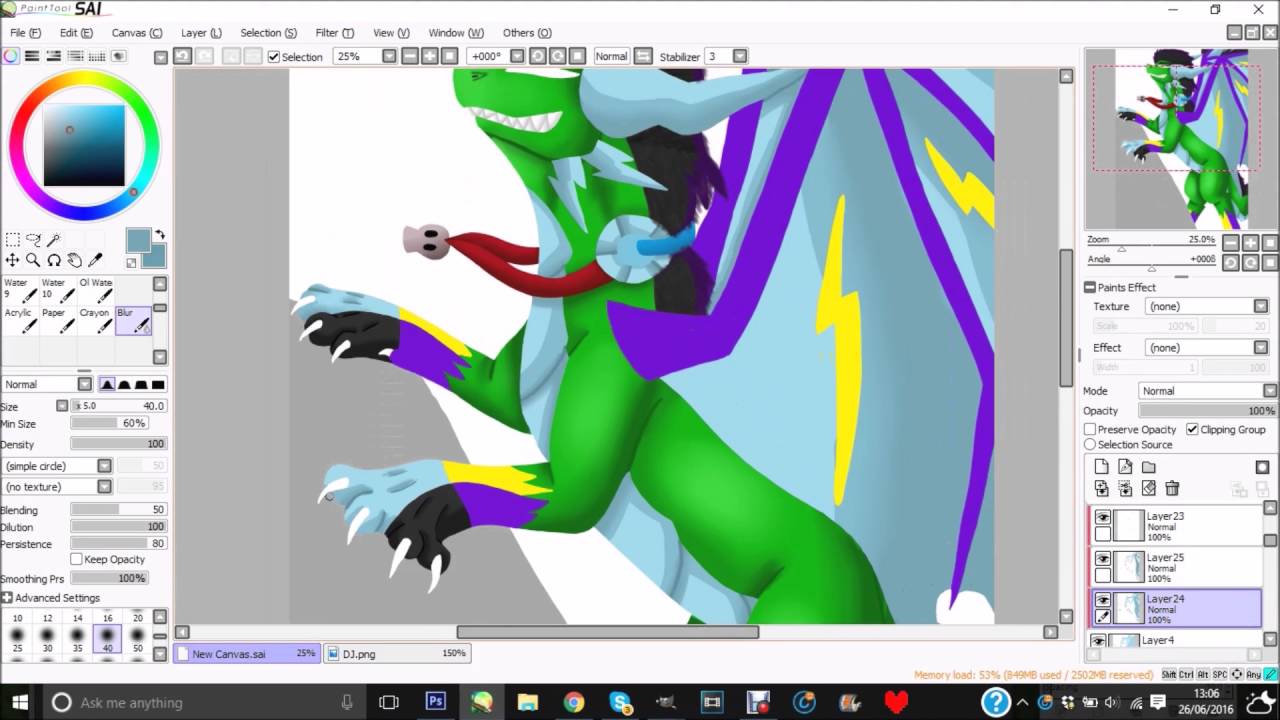Screen dimensions: 1280x720
Task: Enable Preserve Opacity
Action: [x=1090, y=429]
